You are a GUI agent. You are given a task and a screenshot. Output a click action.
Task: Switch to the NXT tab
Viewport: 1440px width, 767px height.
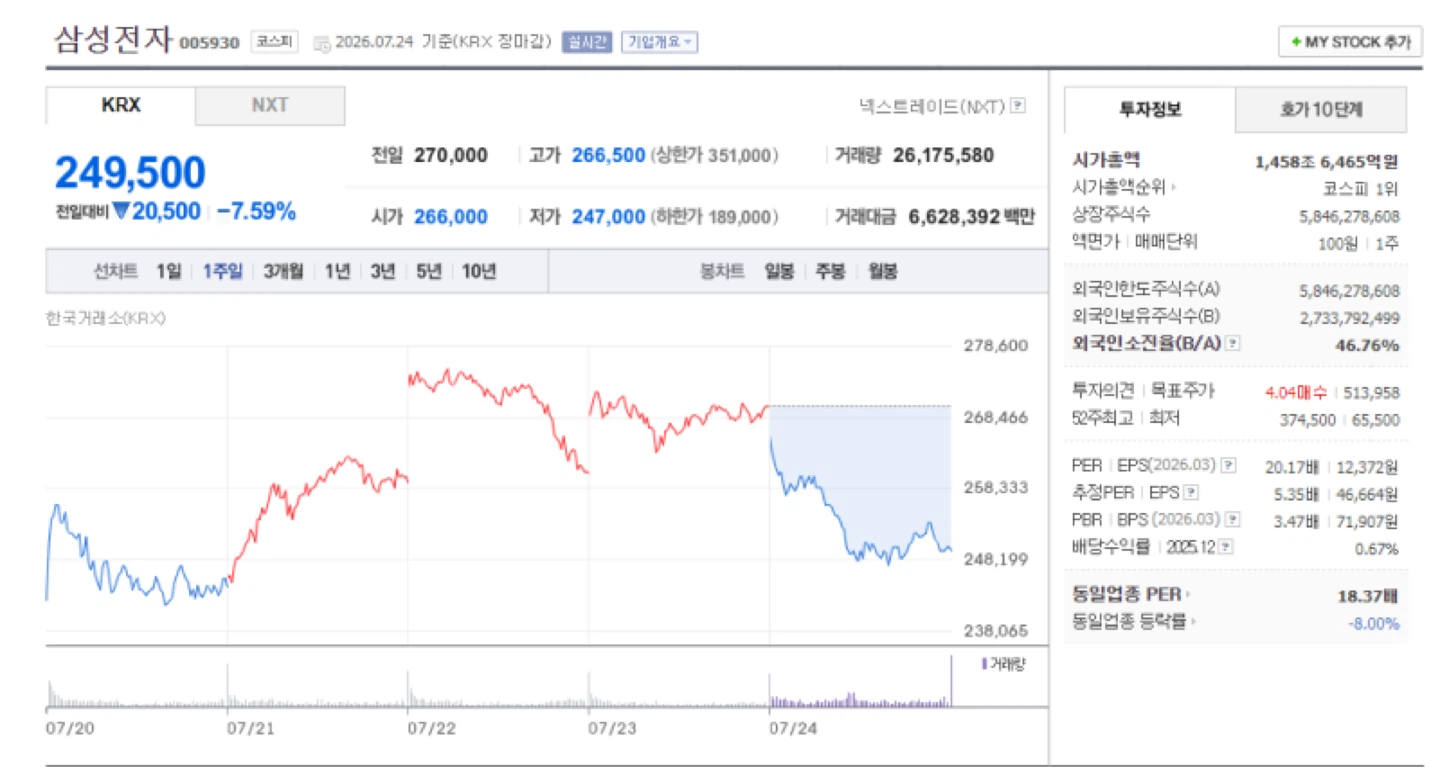[x=270, y=105]
